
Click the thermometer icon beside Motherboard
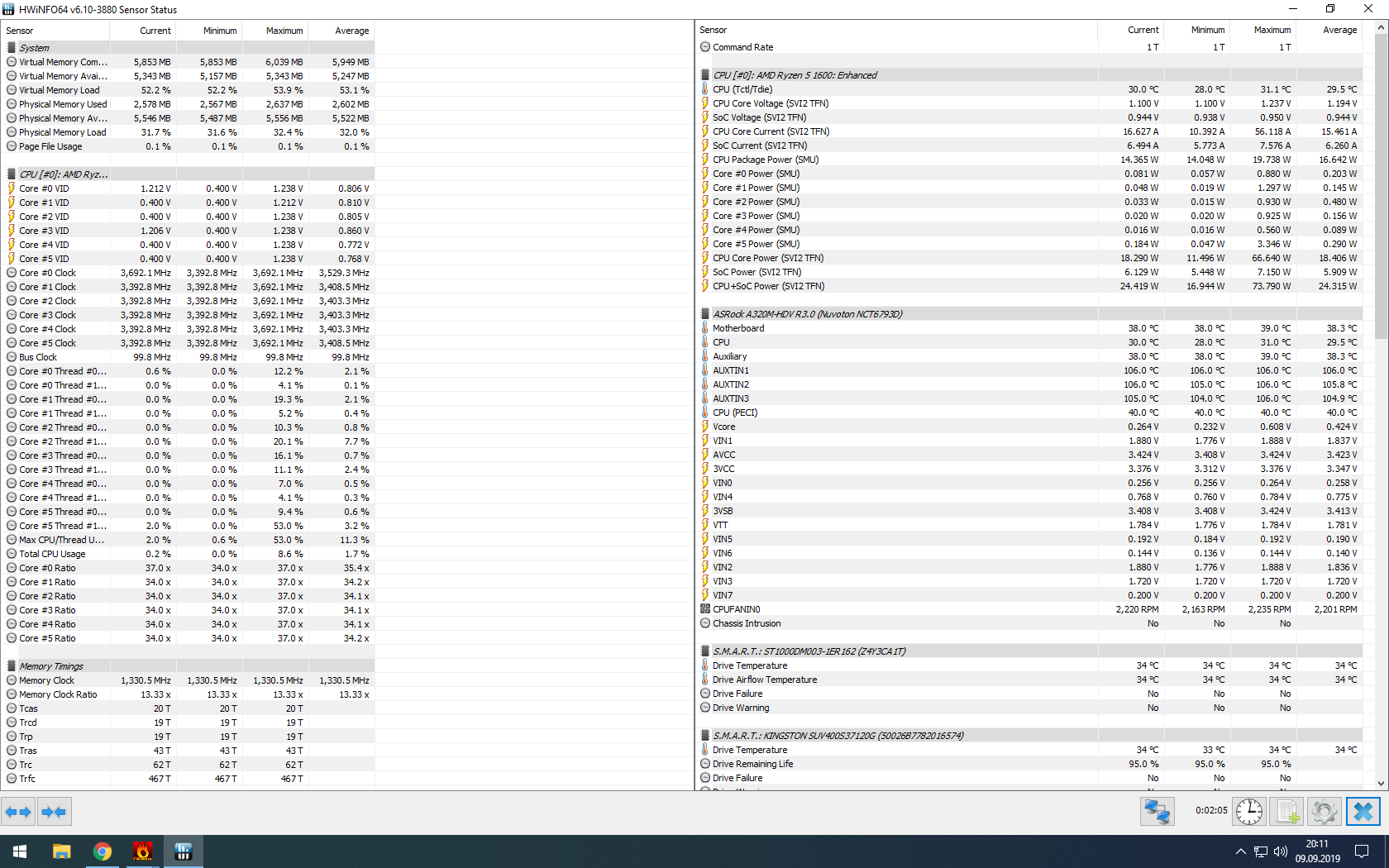(x=705, y=328)
